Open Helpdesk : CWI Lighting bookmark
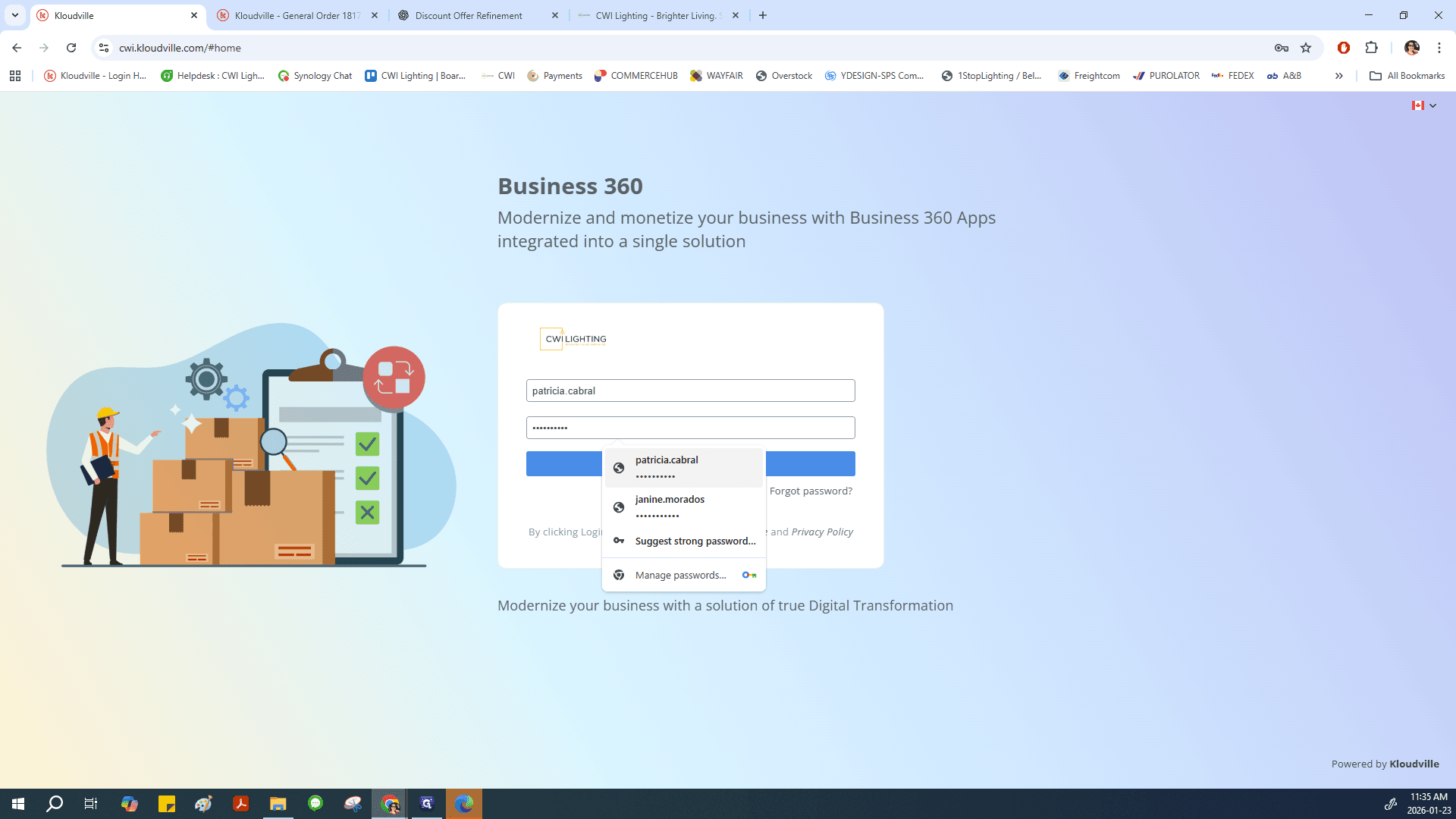Screen dimensions: 1456x819 coord(212,76)
